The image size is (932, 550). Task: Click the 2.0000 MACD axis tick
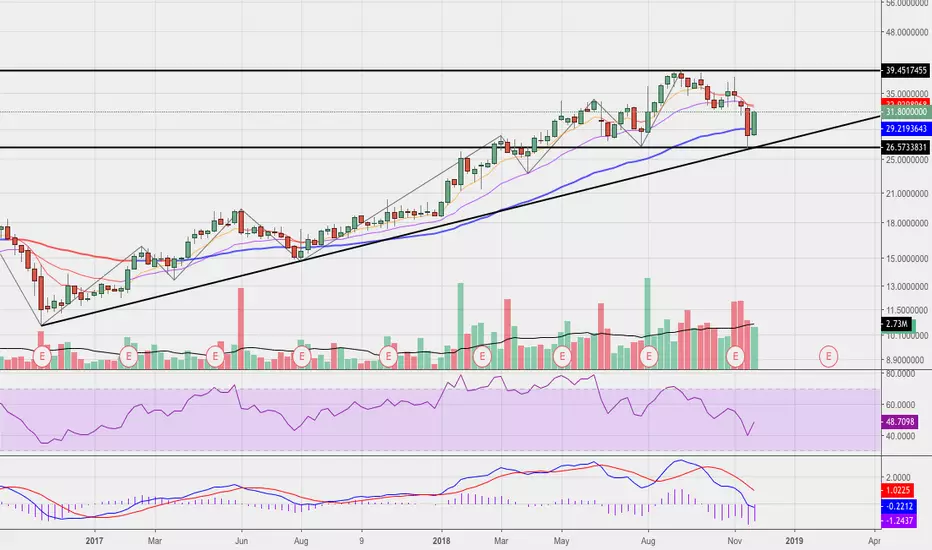pyautogui.click(x=898, y=477)
